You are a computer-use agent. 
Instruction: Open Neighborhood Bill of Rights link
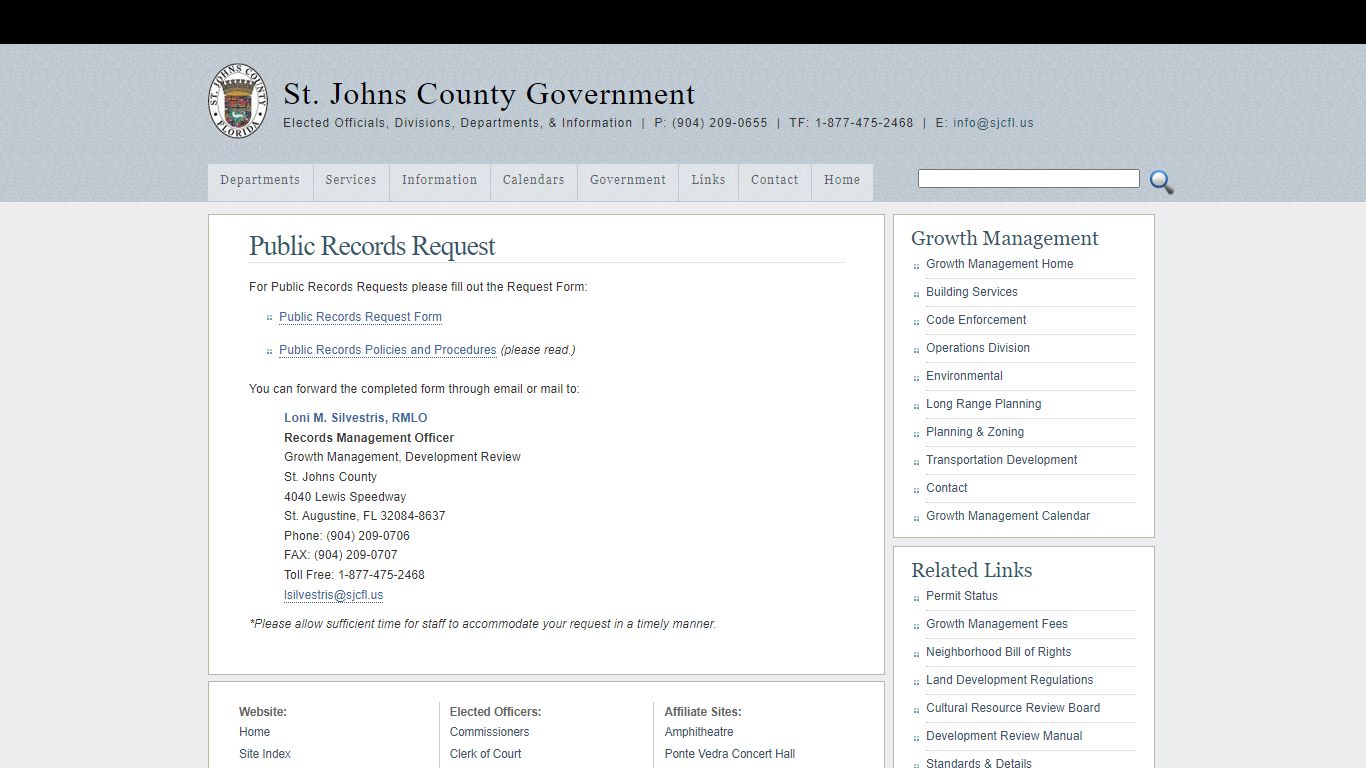pyautogui.click(x=999, y=652)
